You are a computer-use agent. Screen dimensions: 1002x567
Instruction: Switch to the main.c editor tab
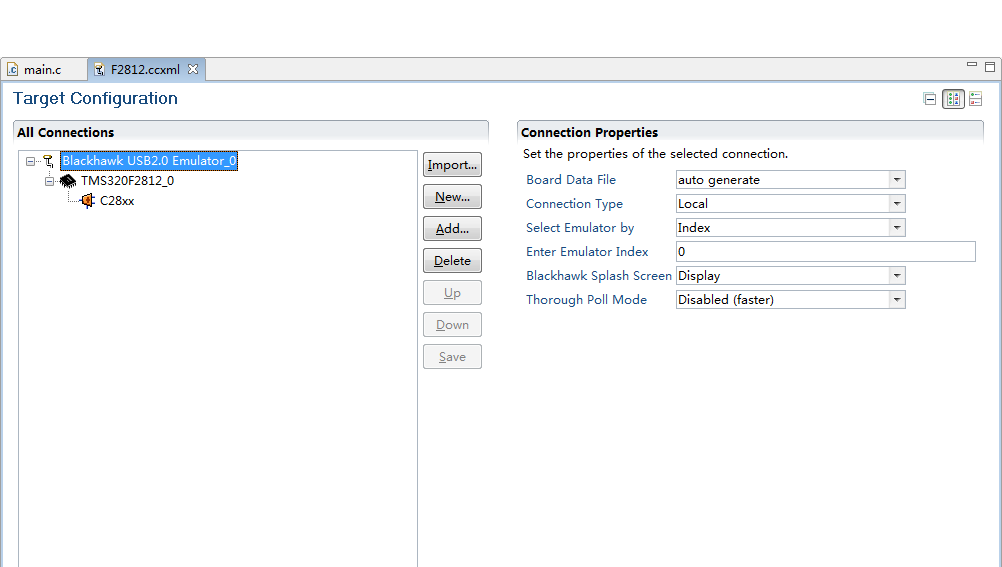click(x=42, y=70)
